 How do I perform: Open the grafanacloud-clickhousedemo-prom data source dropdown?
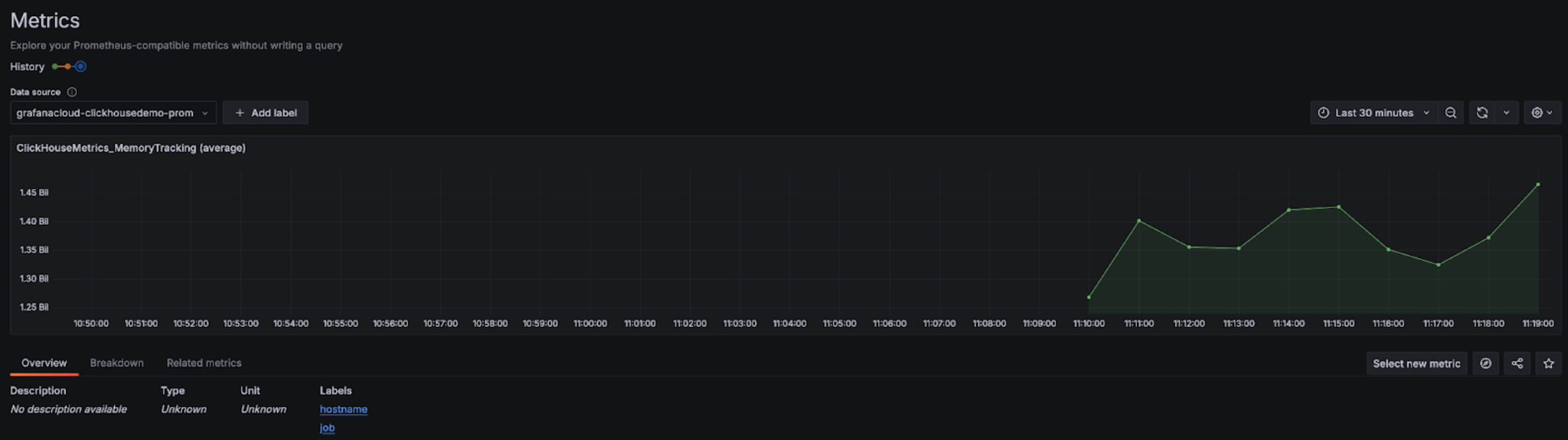coord(113,112)
